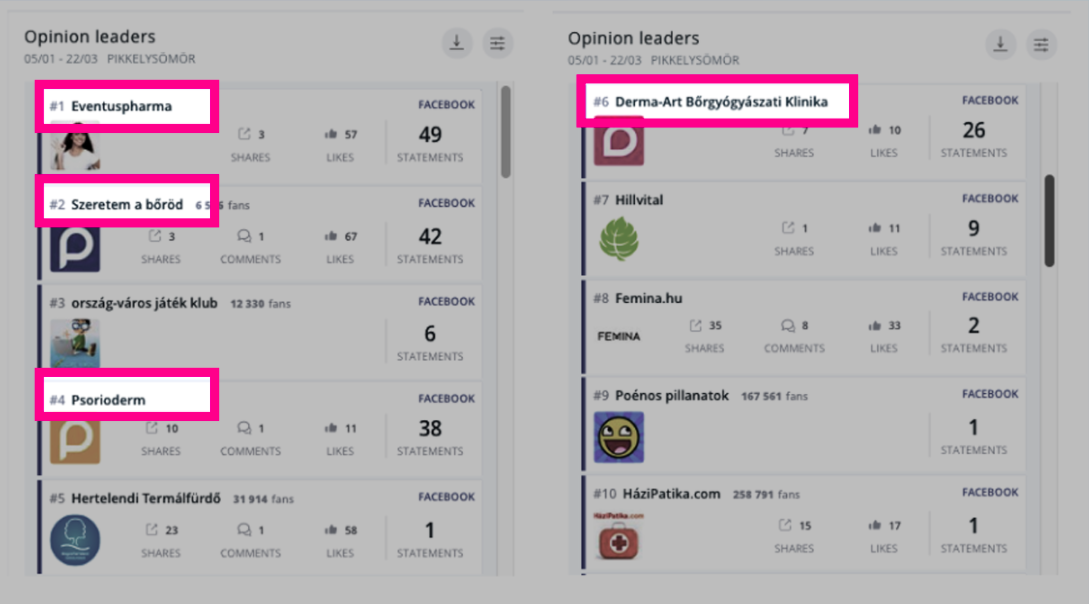Open Eventuspharma opinion leader entry
The height and width of the screenshot is (604, 1089).
[x=121, y=106]
